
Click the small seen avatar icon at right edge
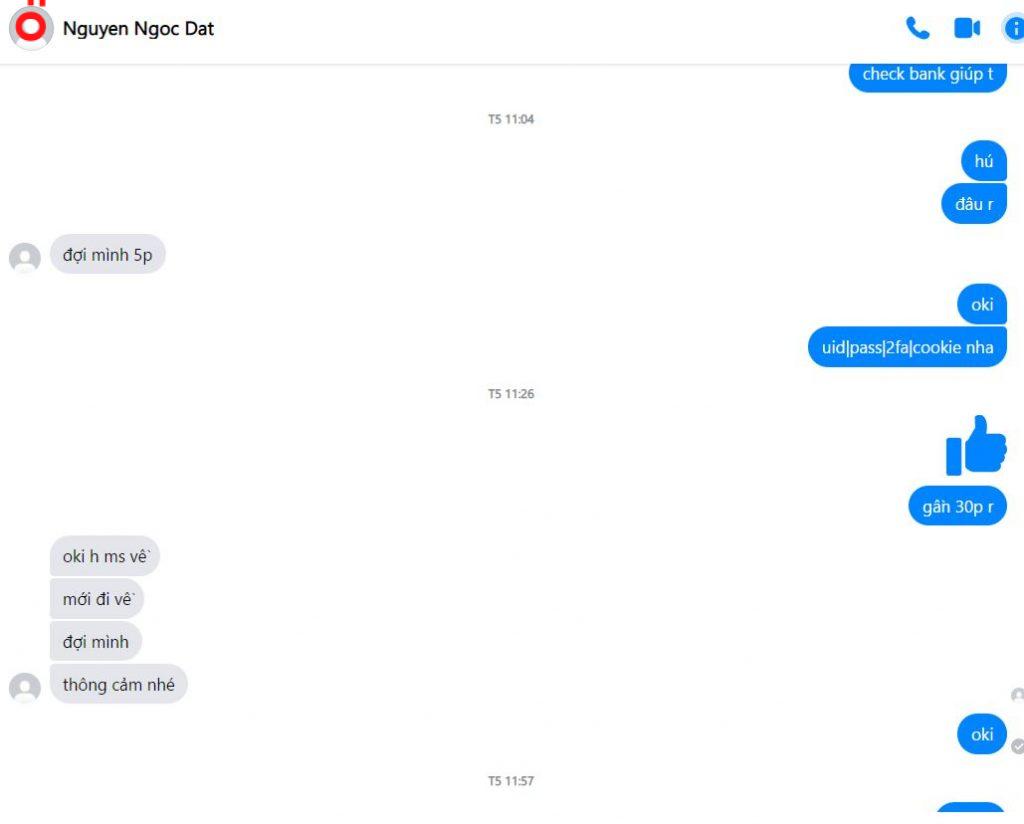(1017, 695)
